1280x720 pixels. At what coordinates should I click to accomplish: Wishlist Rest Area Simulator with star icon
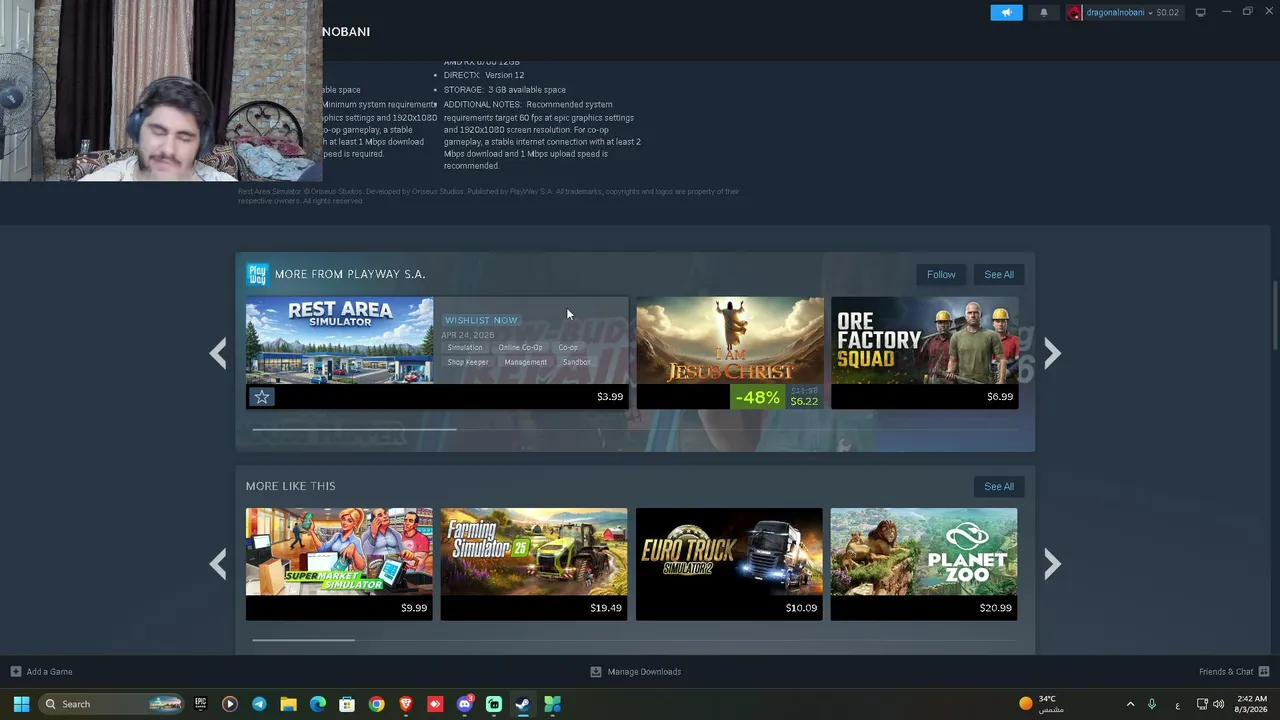click(262, 397)
